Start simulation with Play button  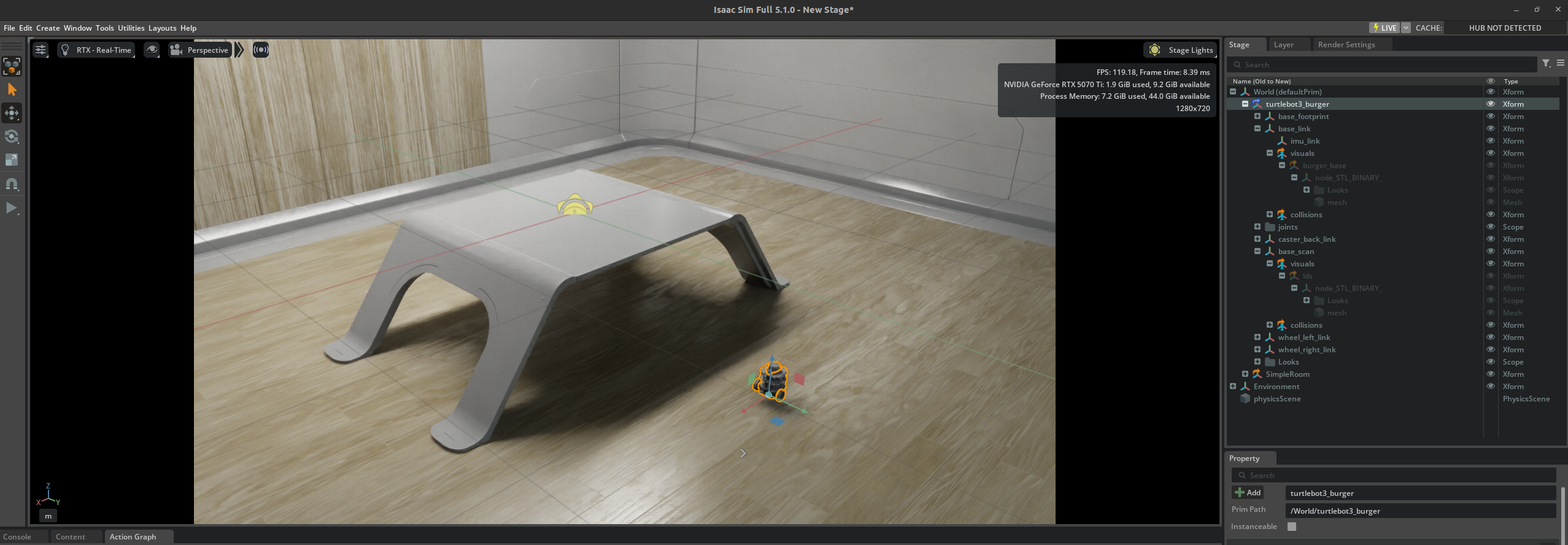(12, 207)
